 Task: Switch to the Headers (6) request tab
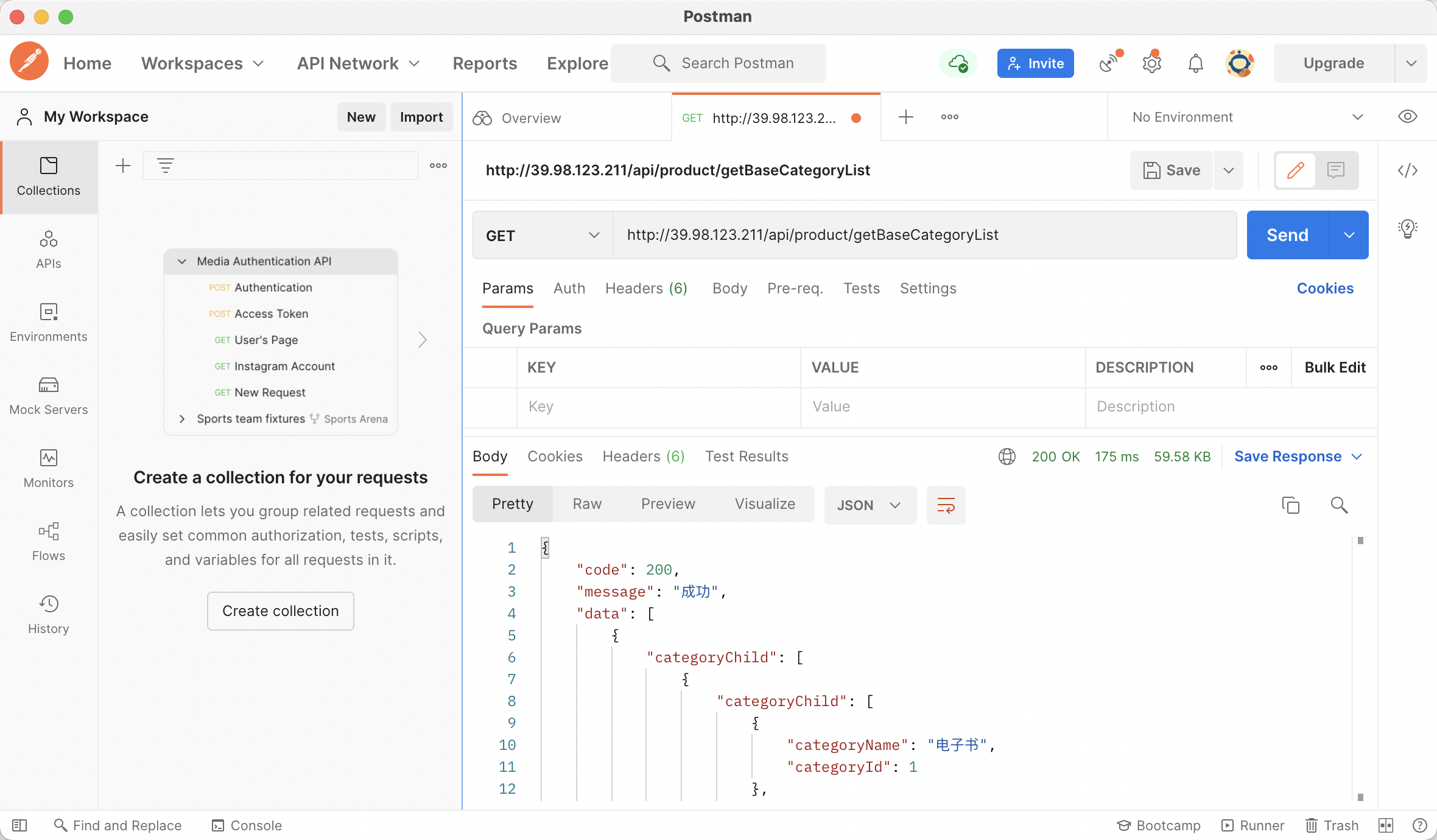[646, 289]
